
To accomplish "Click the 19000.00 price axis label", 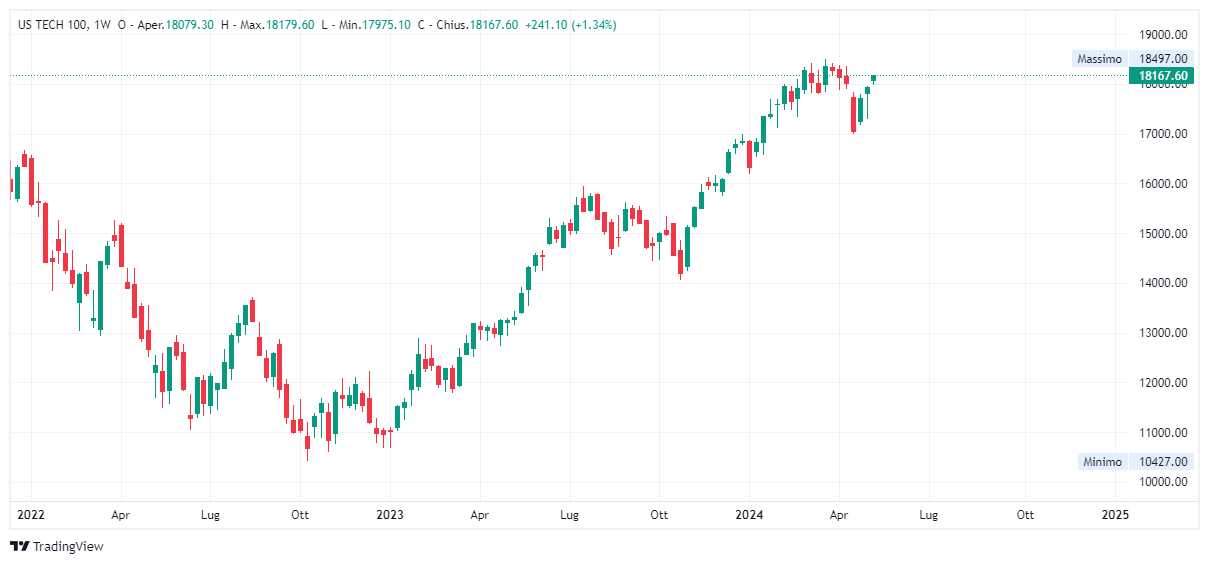I will [x=1163, y=34].
